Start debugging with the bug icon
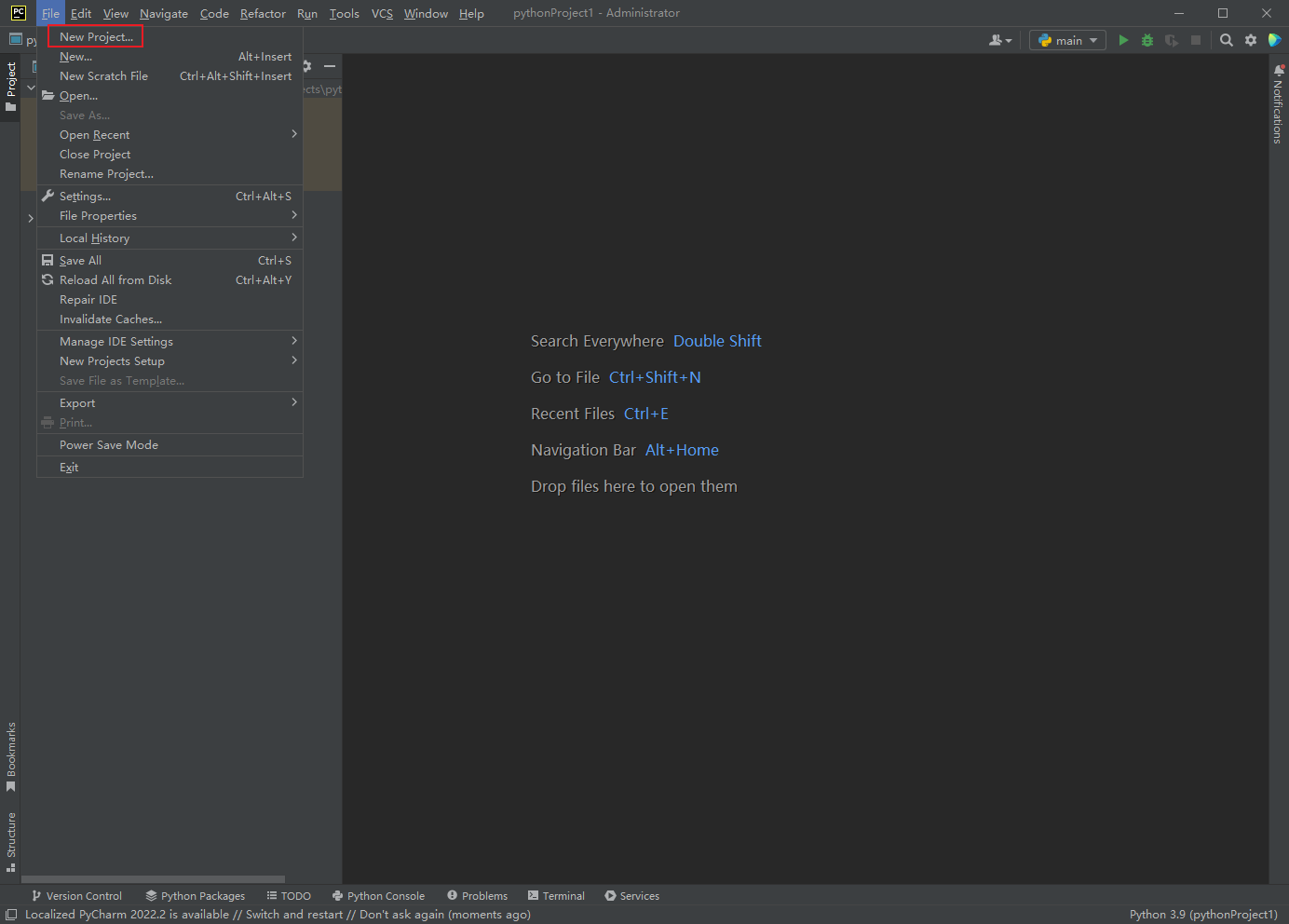This screenshot has height=924, width=1289. (x=1147, y=40)
